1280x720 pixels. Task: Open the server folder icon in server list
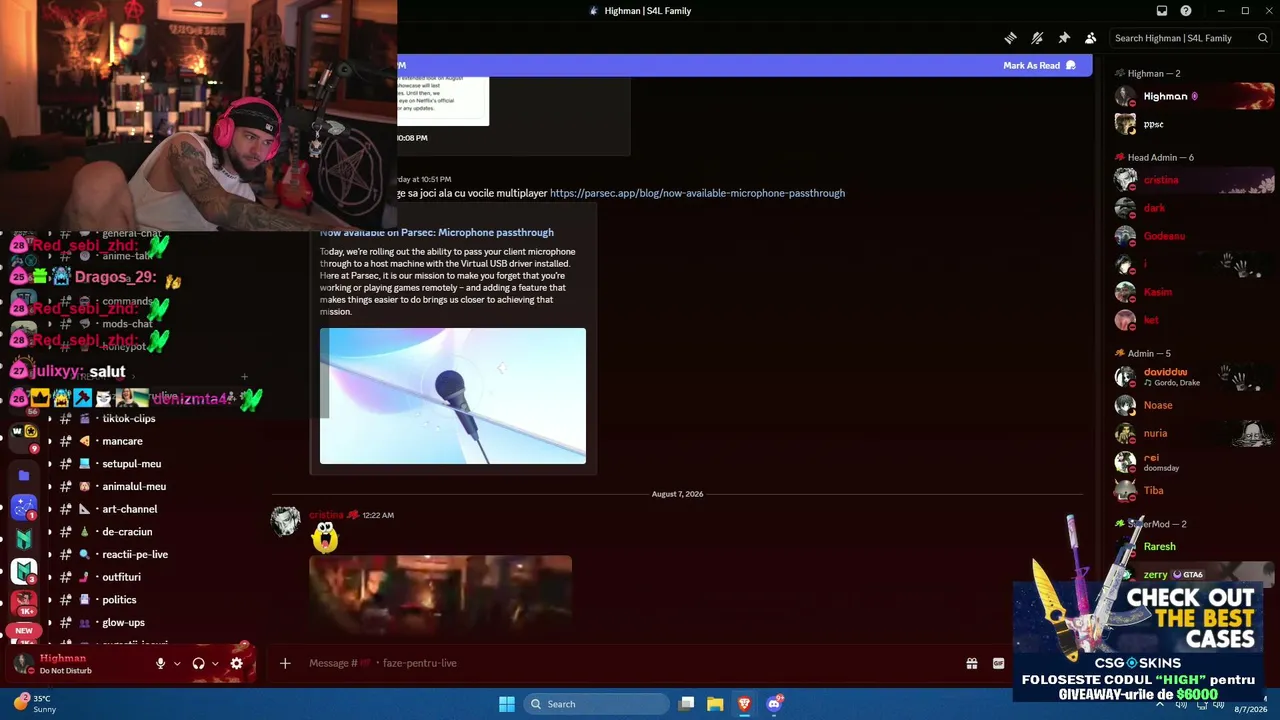click(24, 475)
